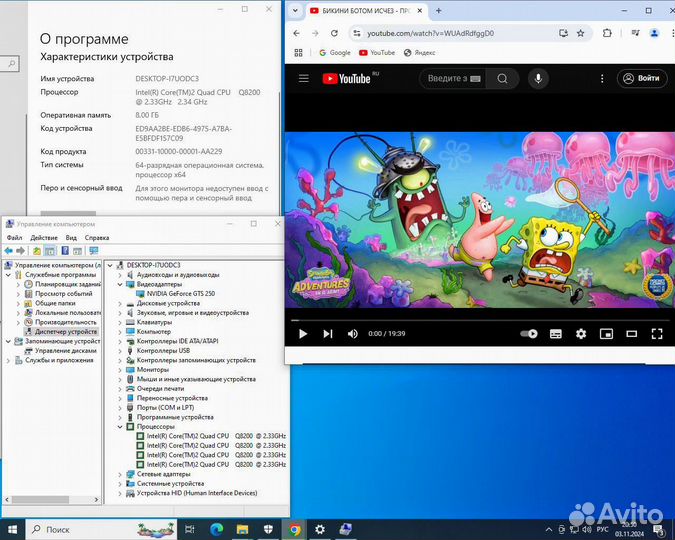Image resolution: width=675 pixels, height=540 pixels.
Task: Open YouTube bookmark in bookmarks bar
Action: click(x=377, y=53)
